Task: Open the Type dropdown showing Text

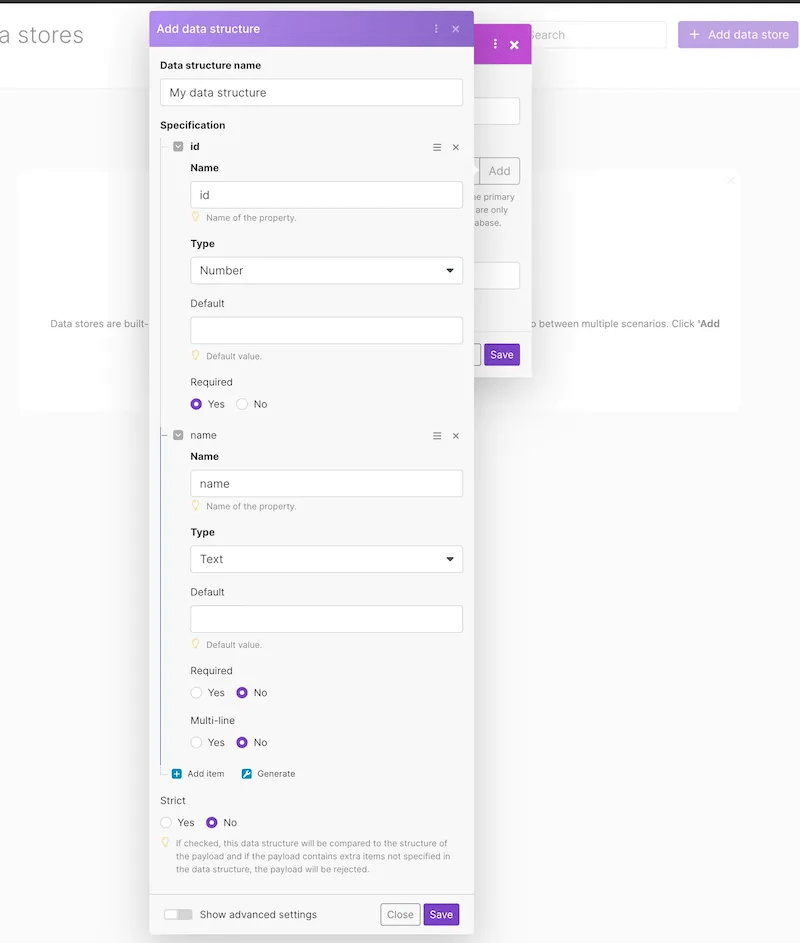Action: (x=326, y=559)
